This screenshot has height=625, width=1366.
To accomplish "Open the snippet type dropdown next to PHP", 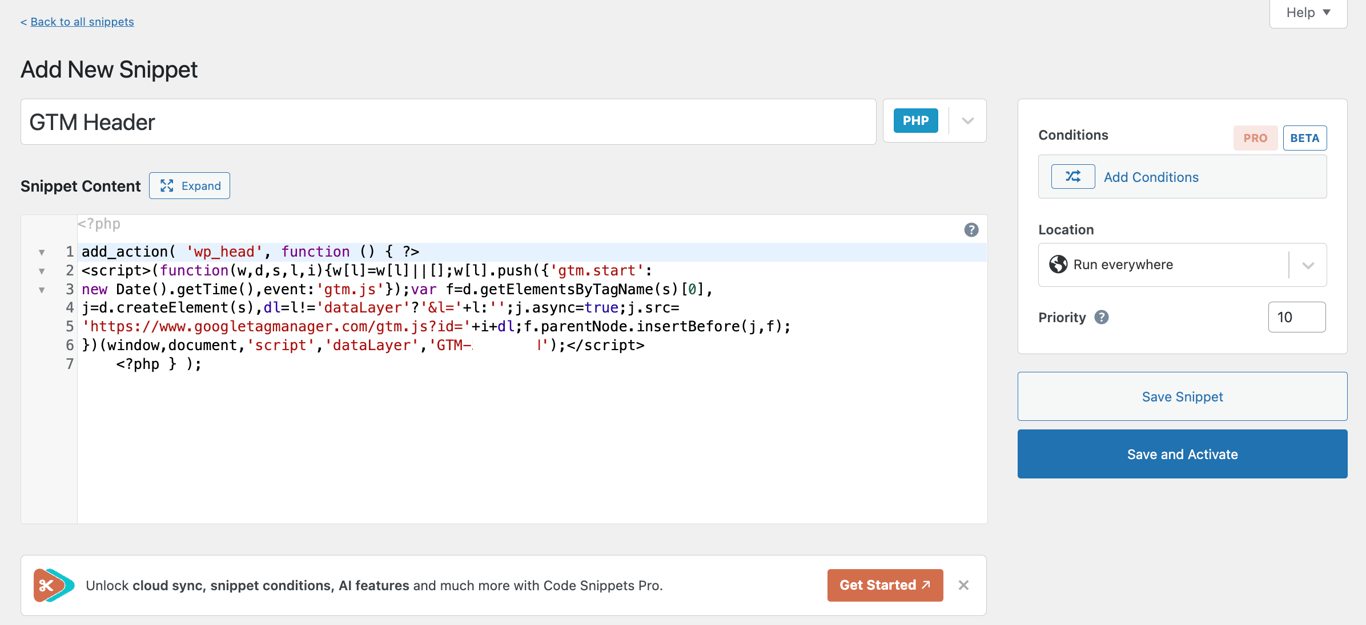I will pos(966,119).
